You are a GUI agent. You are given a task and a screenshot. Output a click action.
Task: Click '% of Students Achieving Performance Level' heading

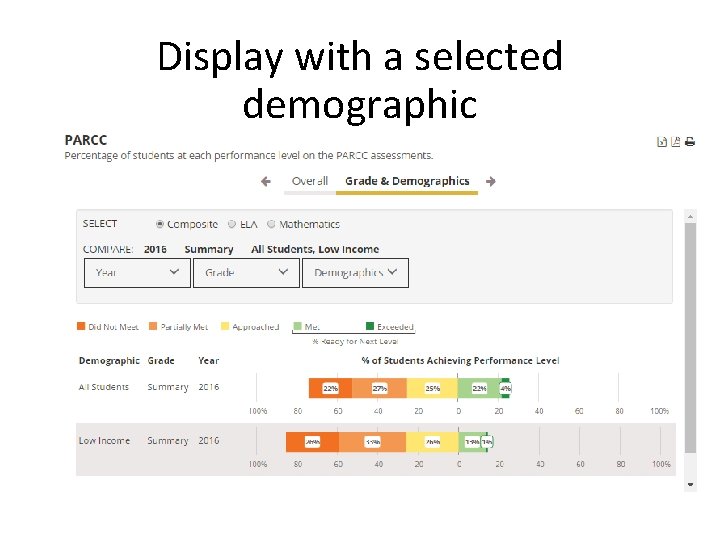click(x=461, y=361)
